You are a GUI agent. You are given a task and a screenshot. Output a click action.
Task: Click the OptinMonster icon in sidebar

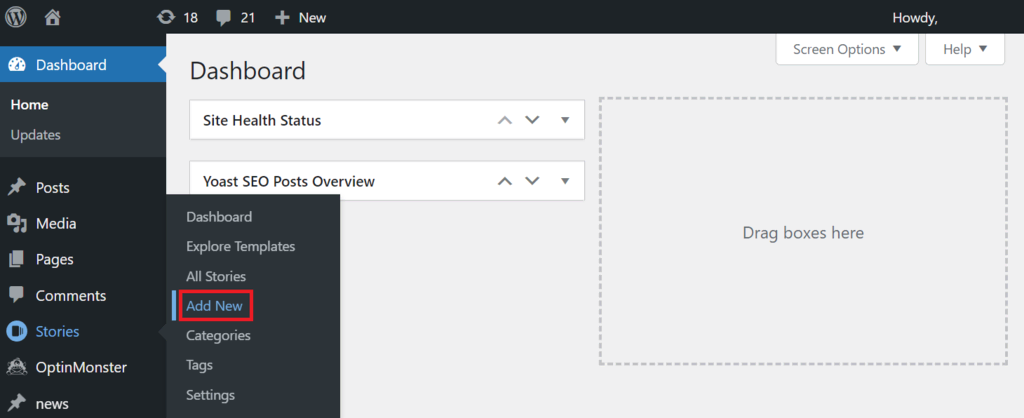[x=16, y=367]
